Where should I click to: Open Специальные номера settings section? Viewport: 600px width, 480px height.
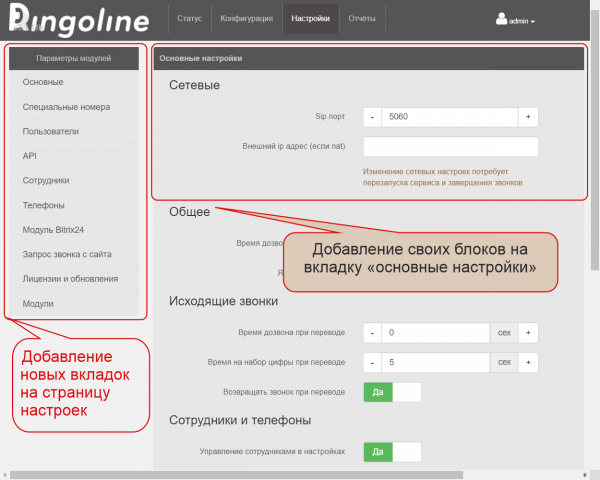[x=66, y=106]
